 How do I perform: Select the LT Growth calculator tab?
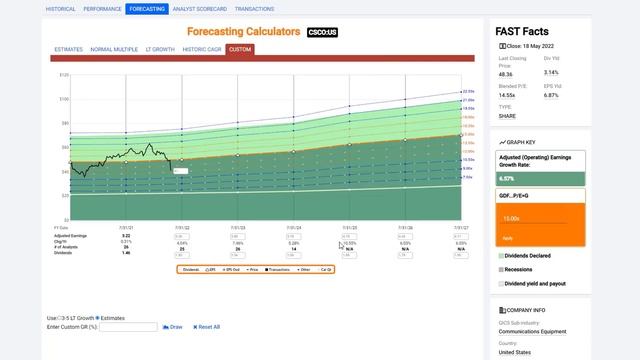click(160, 49)
